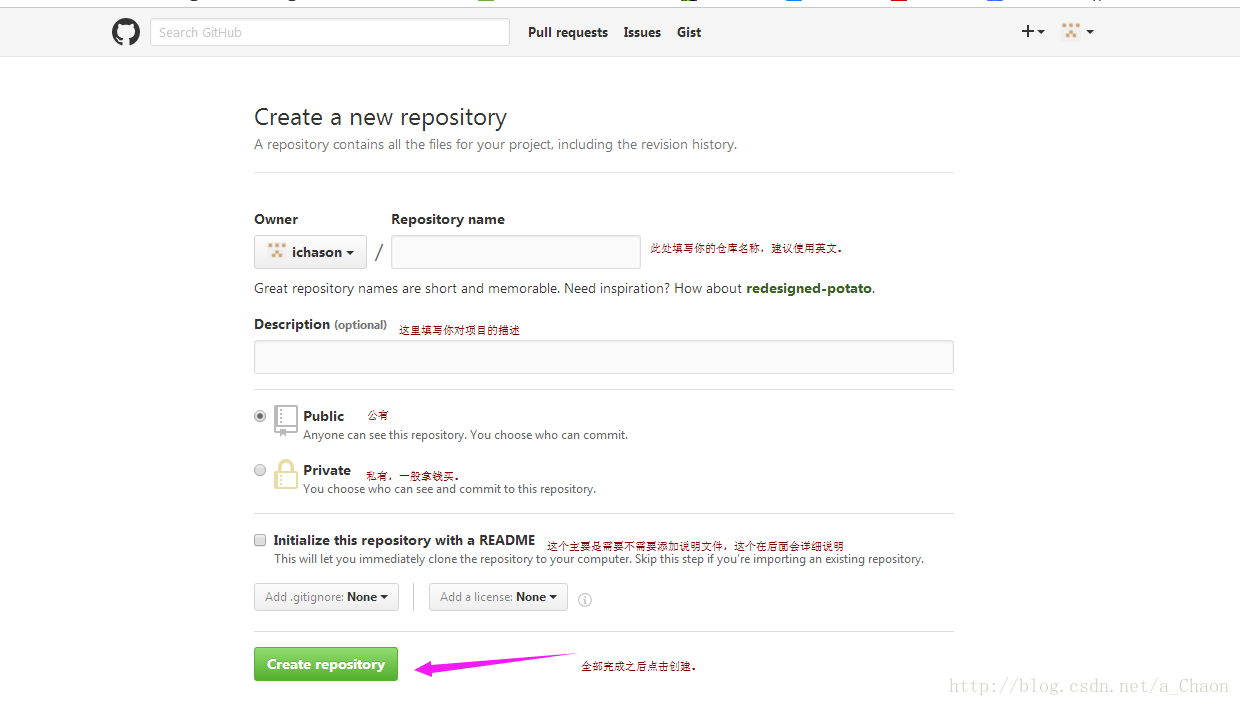The width and height of the screenshot is (1240, 706).
Task: Open the user avatar menu in header
Action: pos(1077,32)
